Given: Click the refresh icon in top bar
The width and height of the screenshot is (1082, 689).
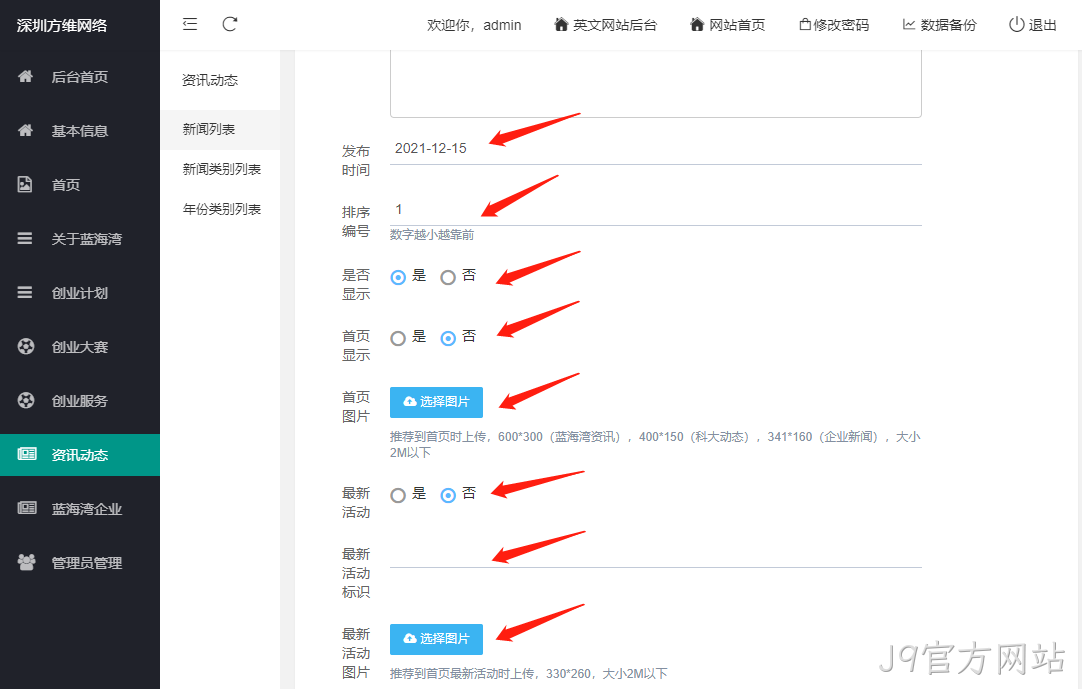Looking at the screenshot, I should [230, 24].
